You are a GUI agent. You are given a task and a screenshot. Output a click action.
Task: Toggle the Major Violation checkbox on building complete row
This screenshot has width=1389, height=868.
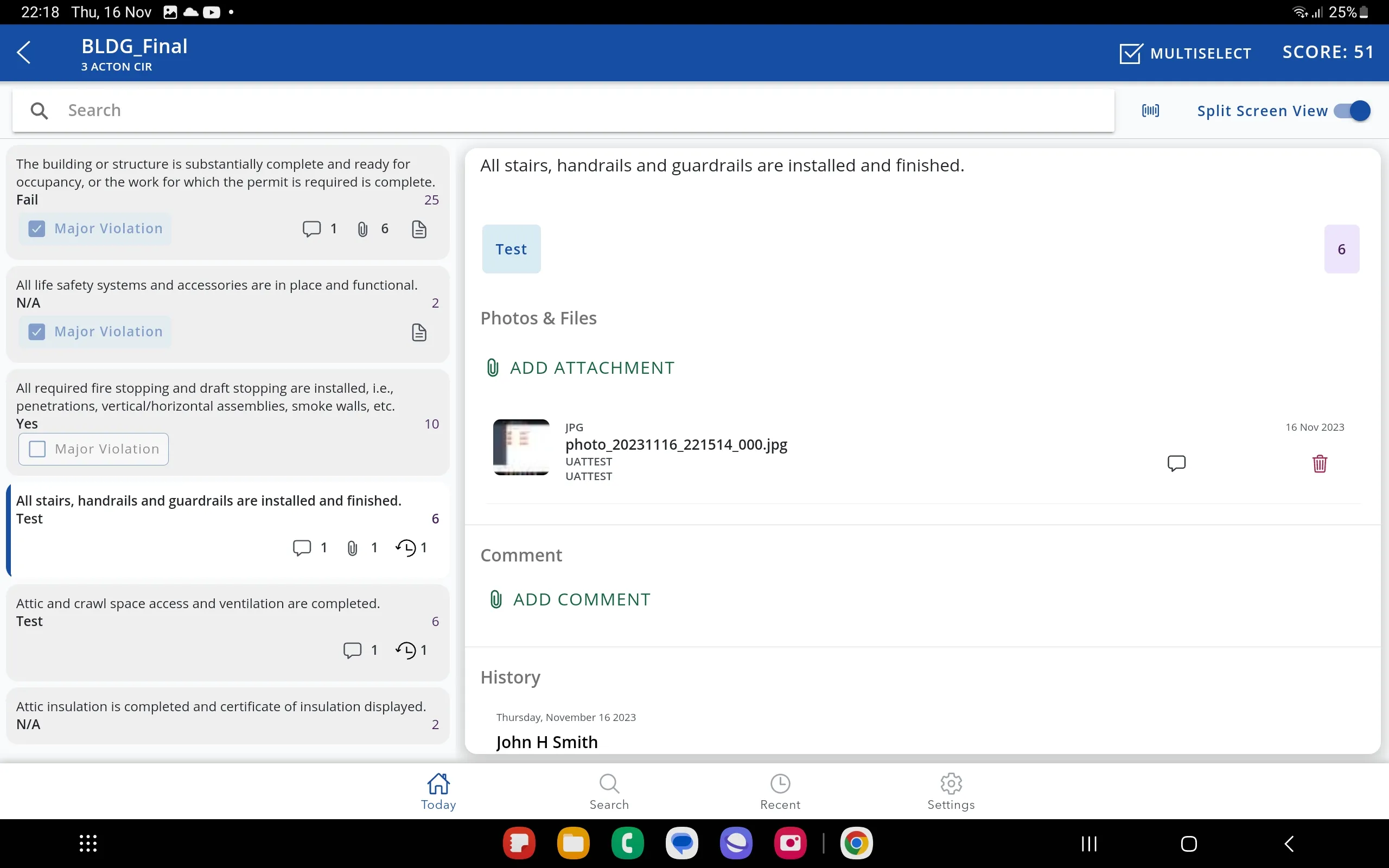[x=37, y=227]
